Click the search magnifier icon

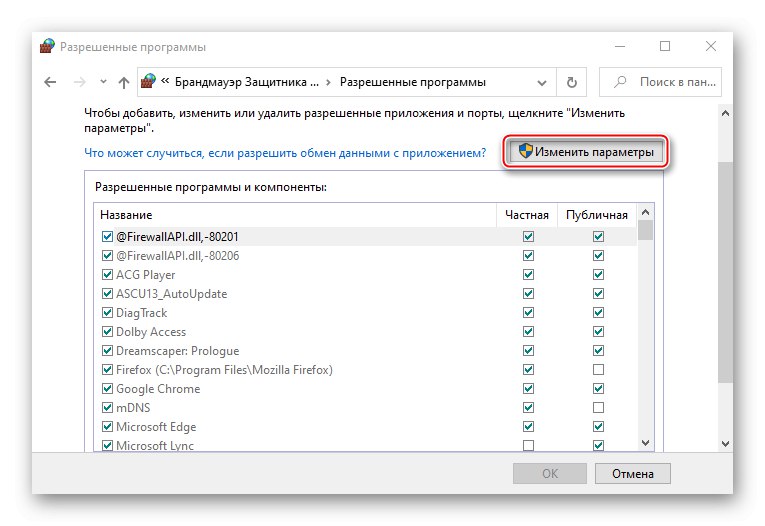click(620, 82)
